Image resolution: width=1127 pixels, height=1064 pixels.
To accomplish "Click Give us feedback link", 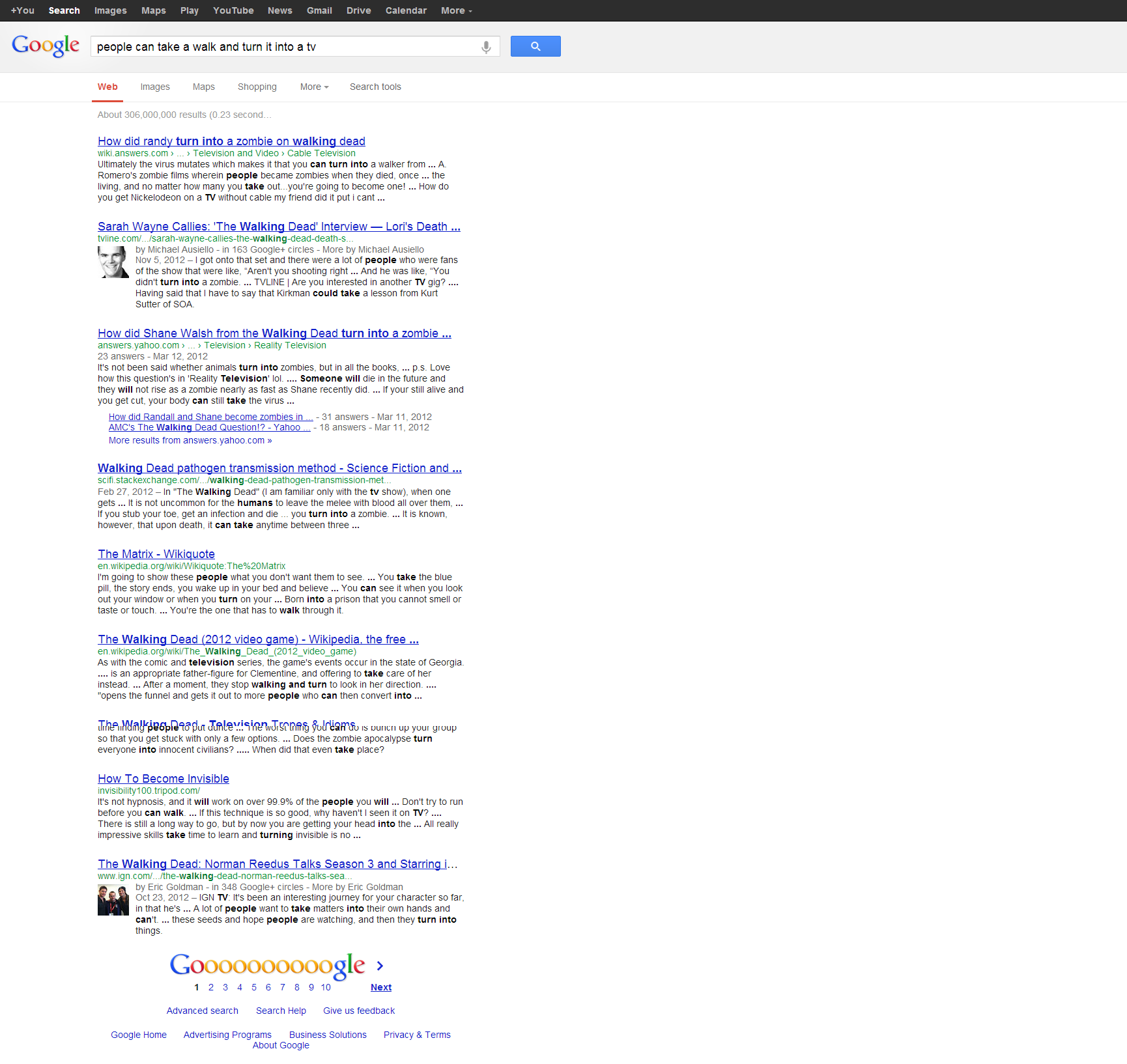I will 359,1011.
